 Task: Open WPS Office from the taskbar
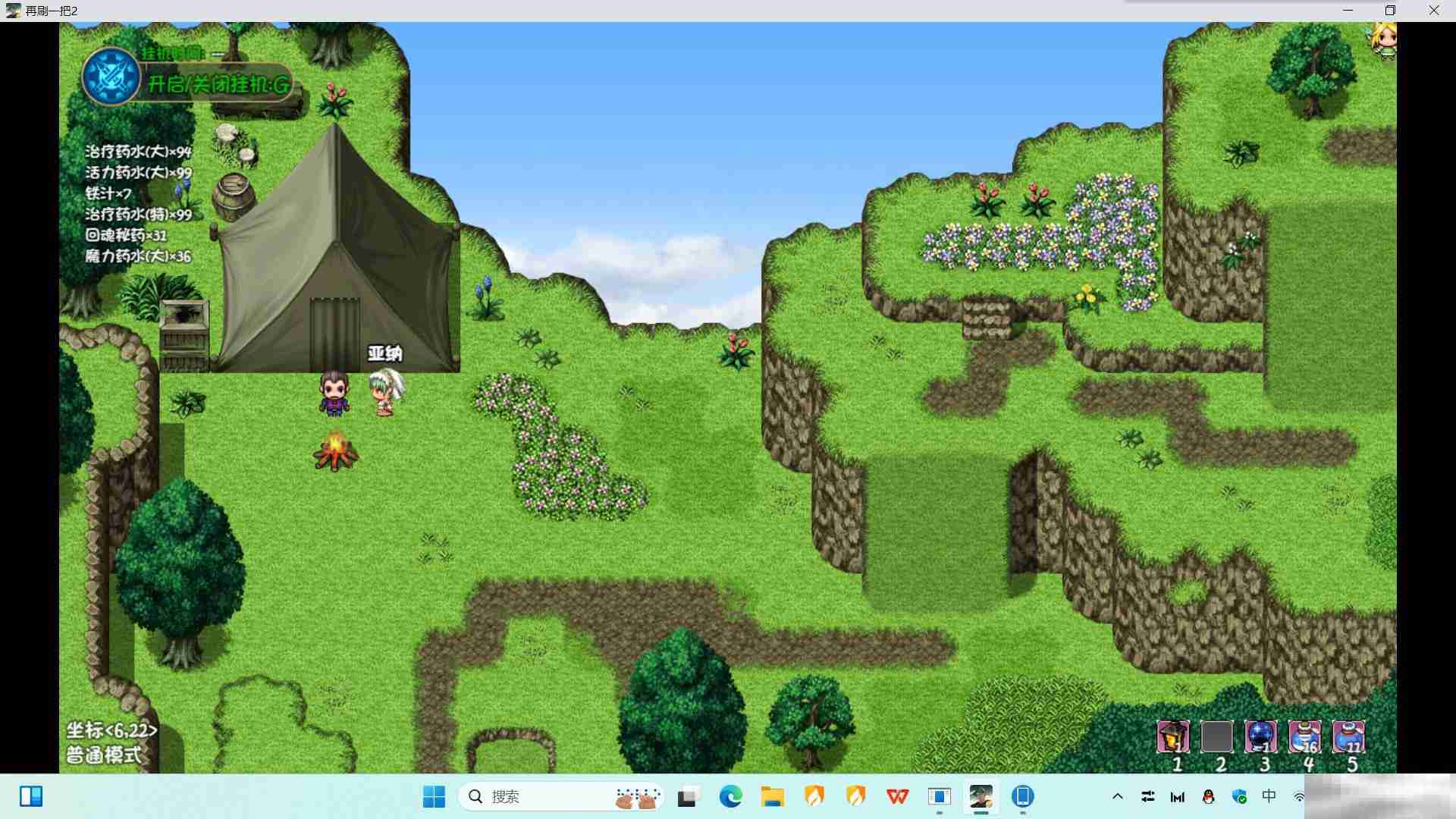(x=897, y=796)
